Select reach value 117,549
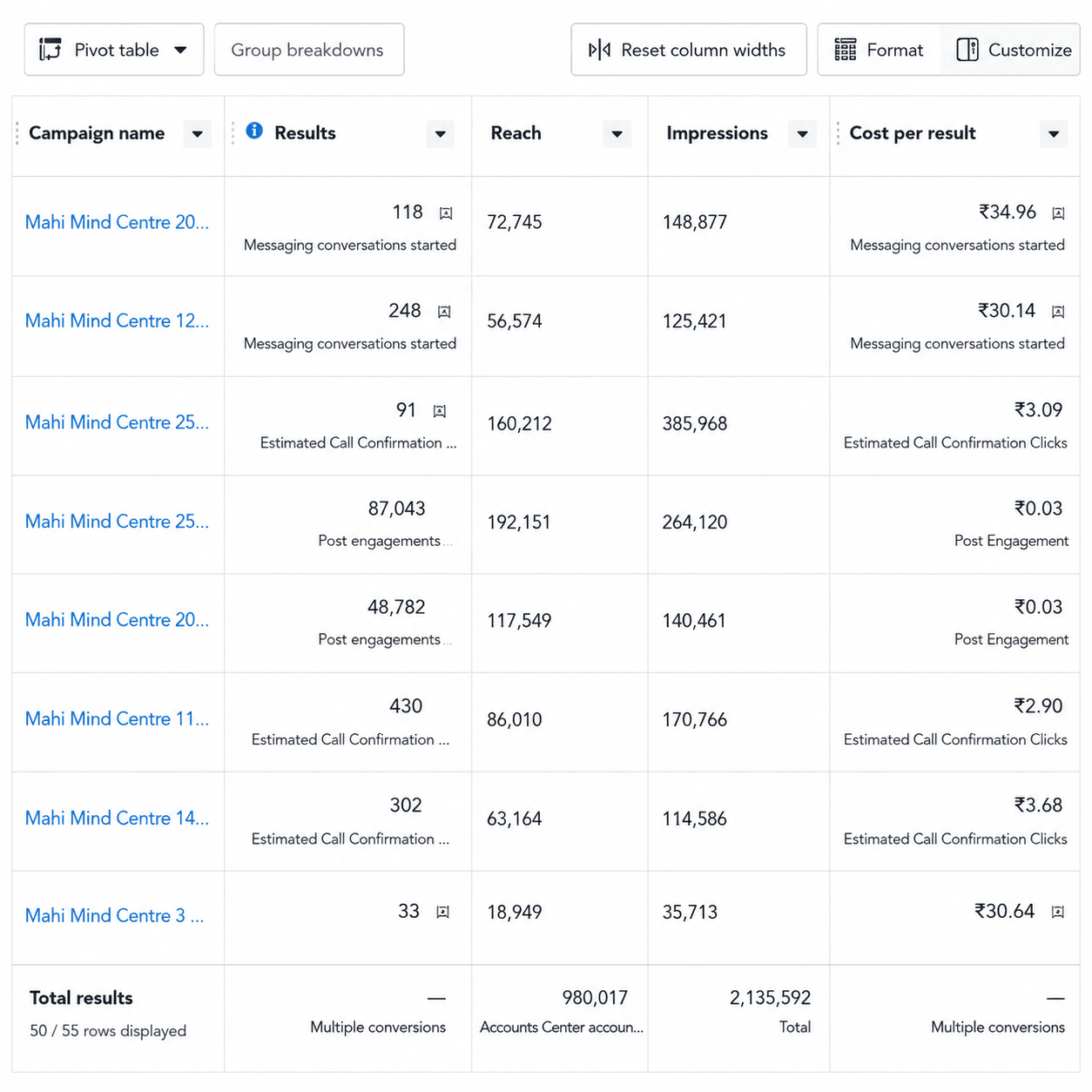This screenshot has height=1092, width=1092. coord(519,620)
